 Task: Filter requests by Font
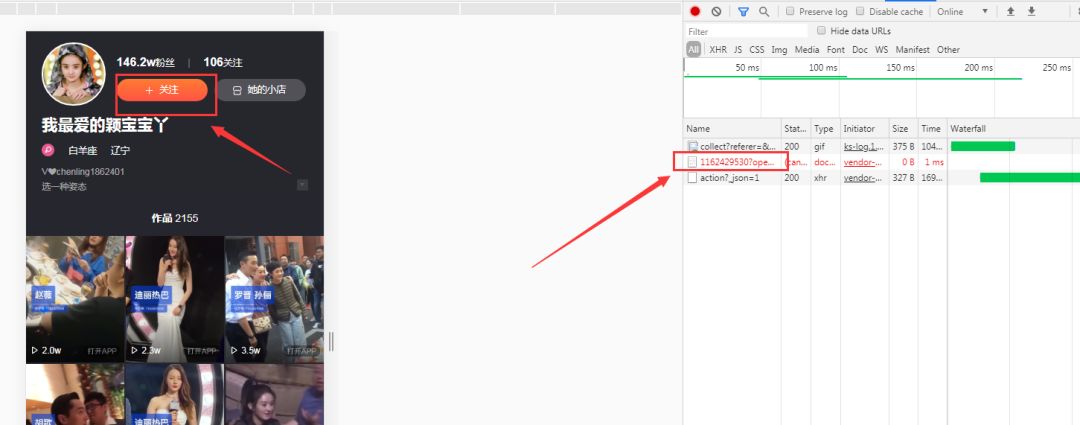pos(835,50)
